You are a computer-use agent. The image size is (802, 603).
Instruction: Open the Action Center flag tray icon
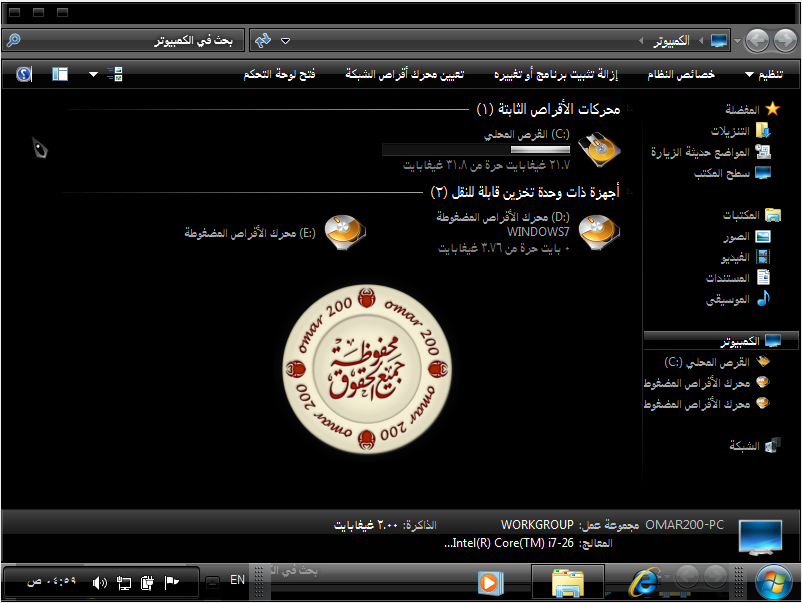click(x=172, y=582)
